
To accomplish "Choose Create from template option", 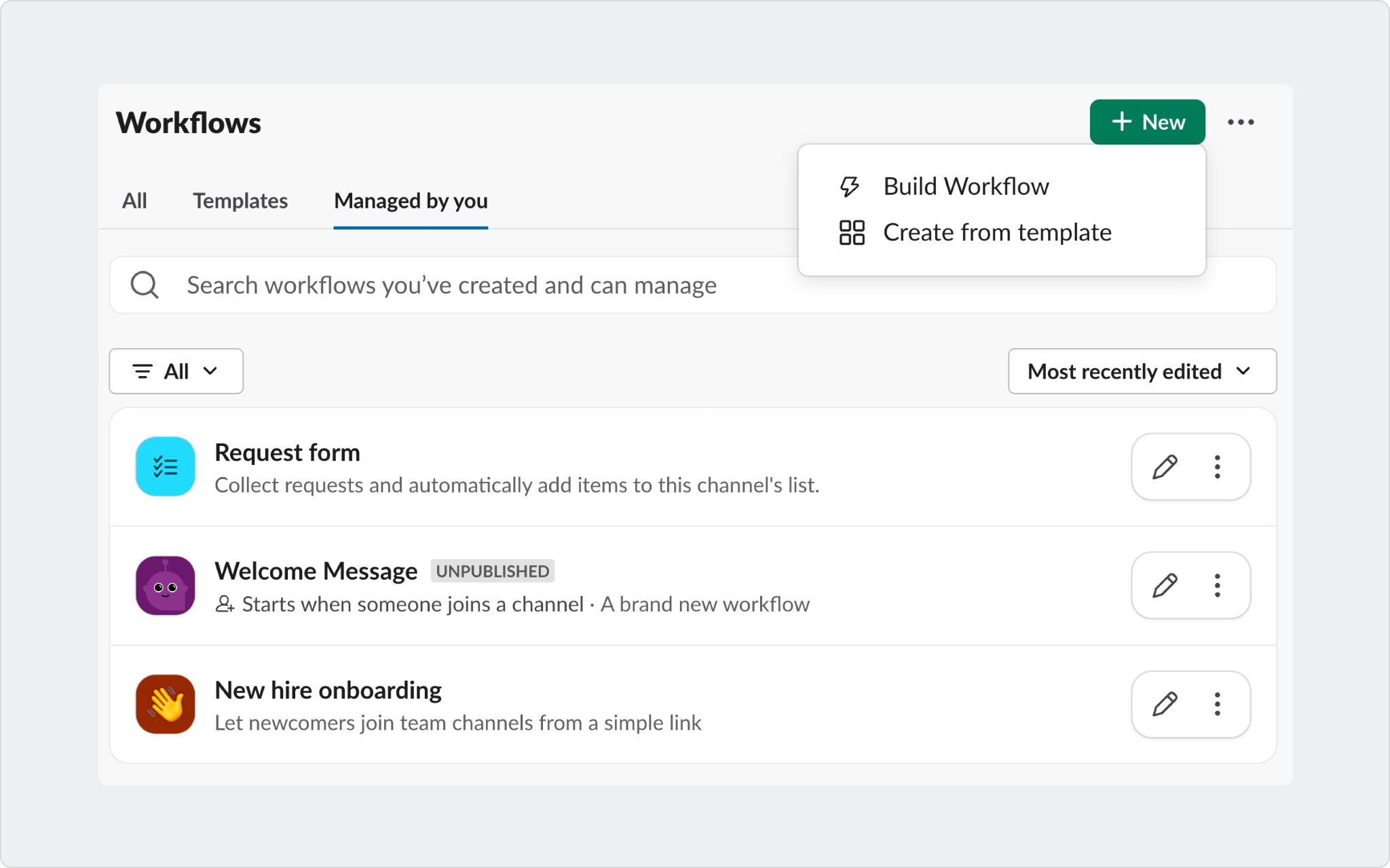I will (996, 233).
